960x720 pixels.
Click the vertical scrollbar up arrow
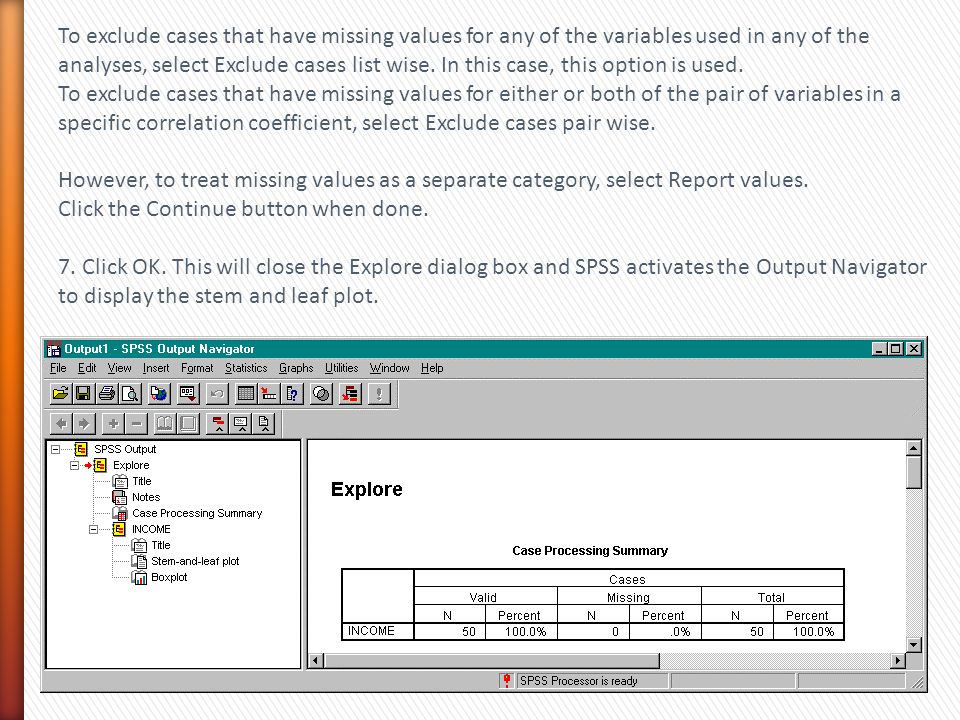point(913,448)
